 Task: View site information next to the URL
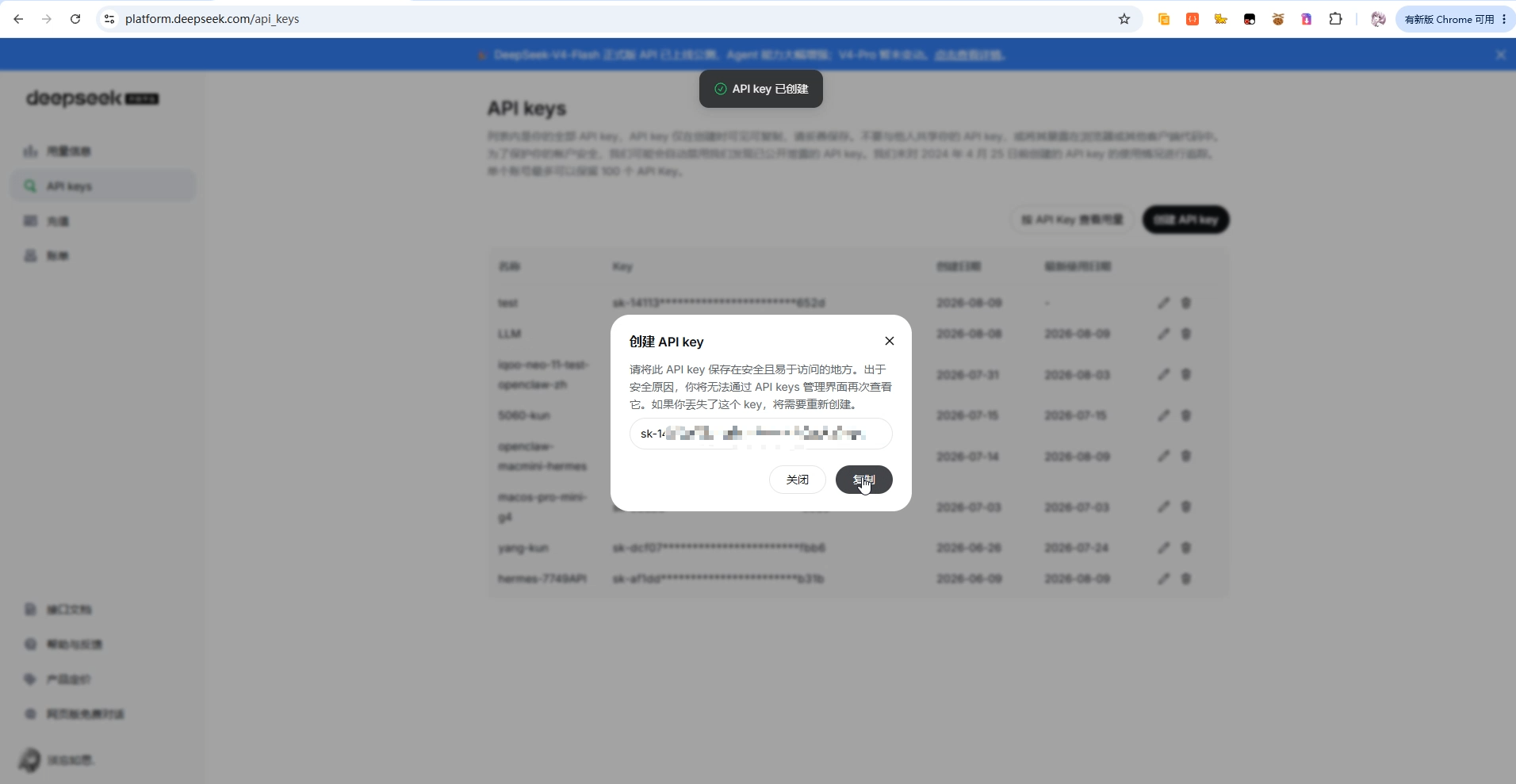coord(109,19)
